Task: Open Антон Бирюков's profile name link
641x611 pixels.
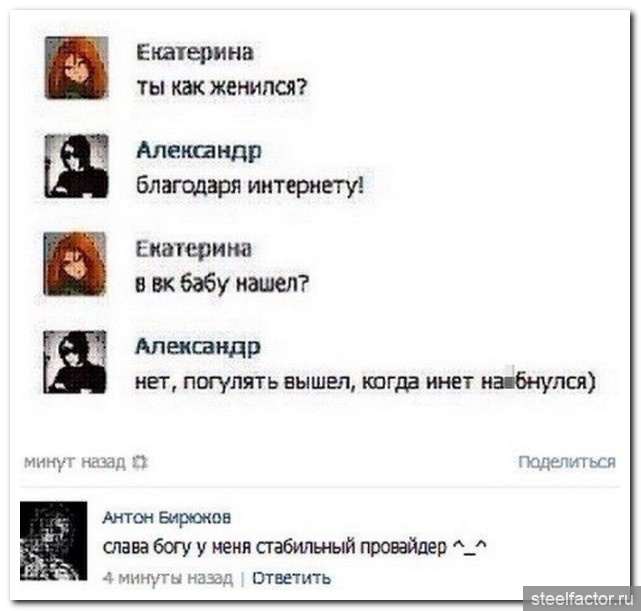Action: pyautogui.click(x=167, y=517)
